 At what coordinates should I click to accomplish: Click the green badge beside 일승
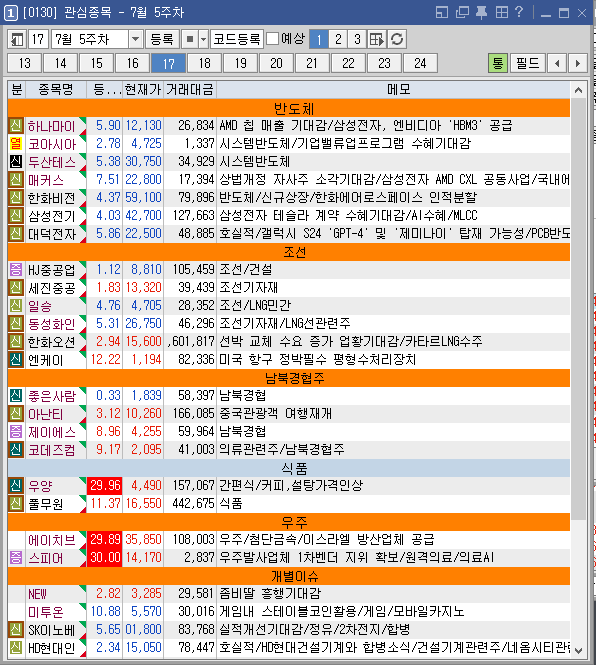[x=16, y=305]
